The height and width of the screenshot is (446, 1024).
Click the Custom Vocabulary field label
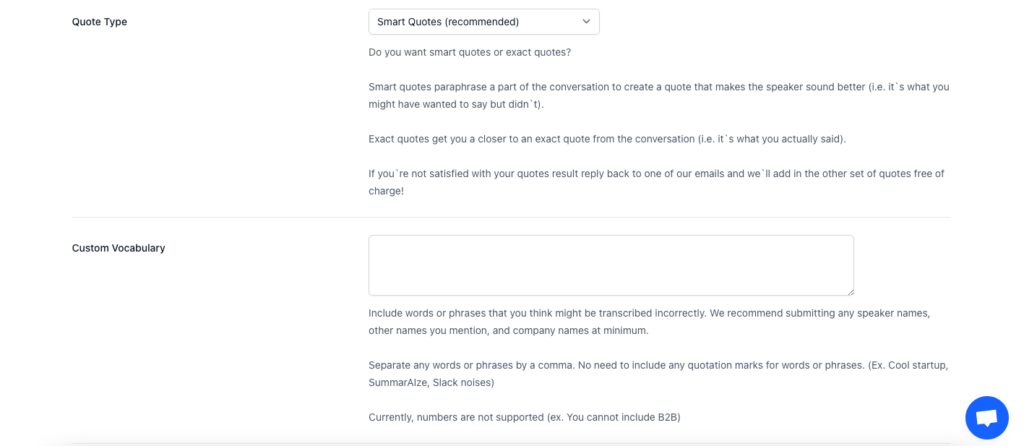[x=118, y=248]
